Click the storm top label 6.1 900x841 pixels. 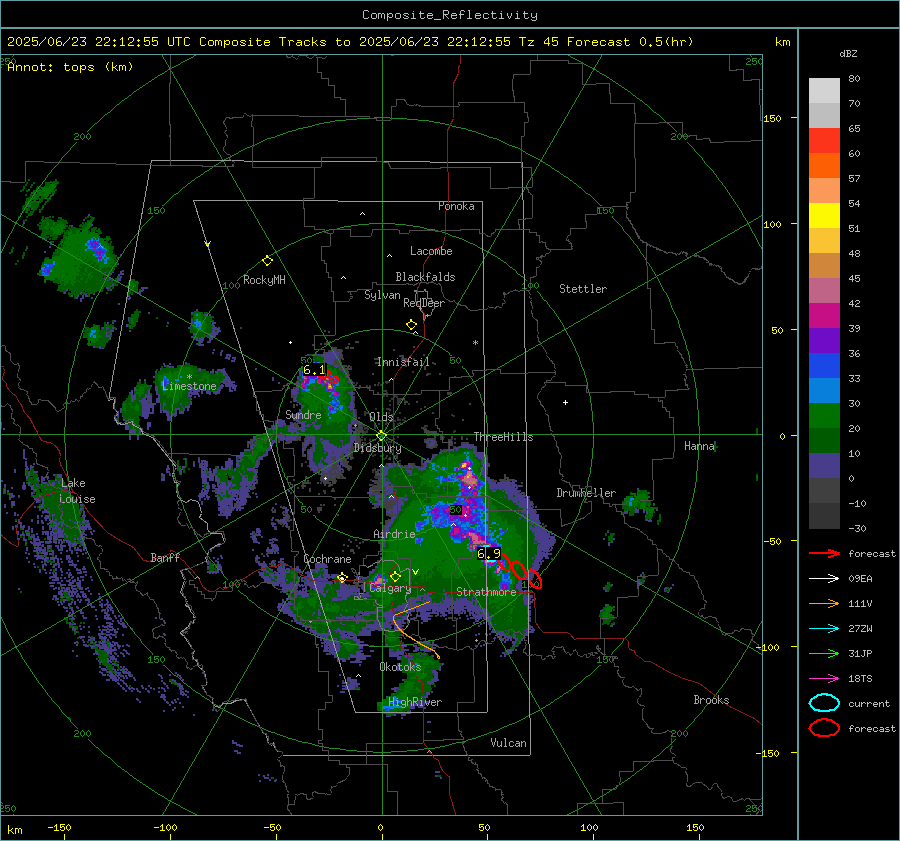tap(314, 370)
